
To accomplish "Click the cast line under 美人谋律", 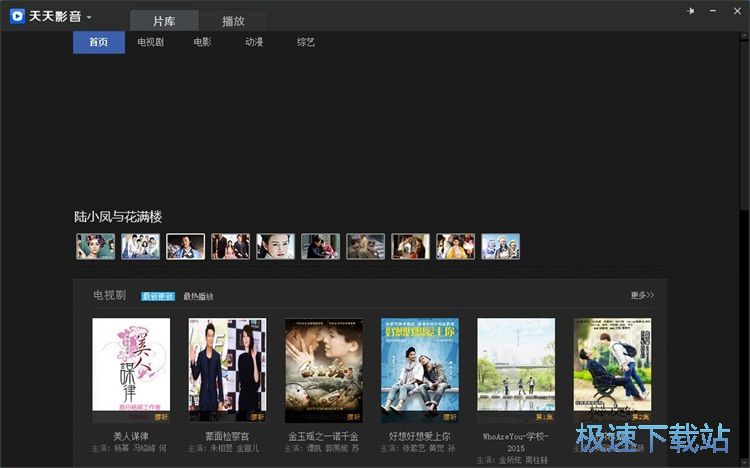I will (130, 448).
